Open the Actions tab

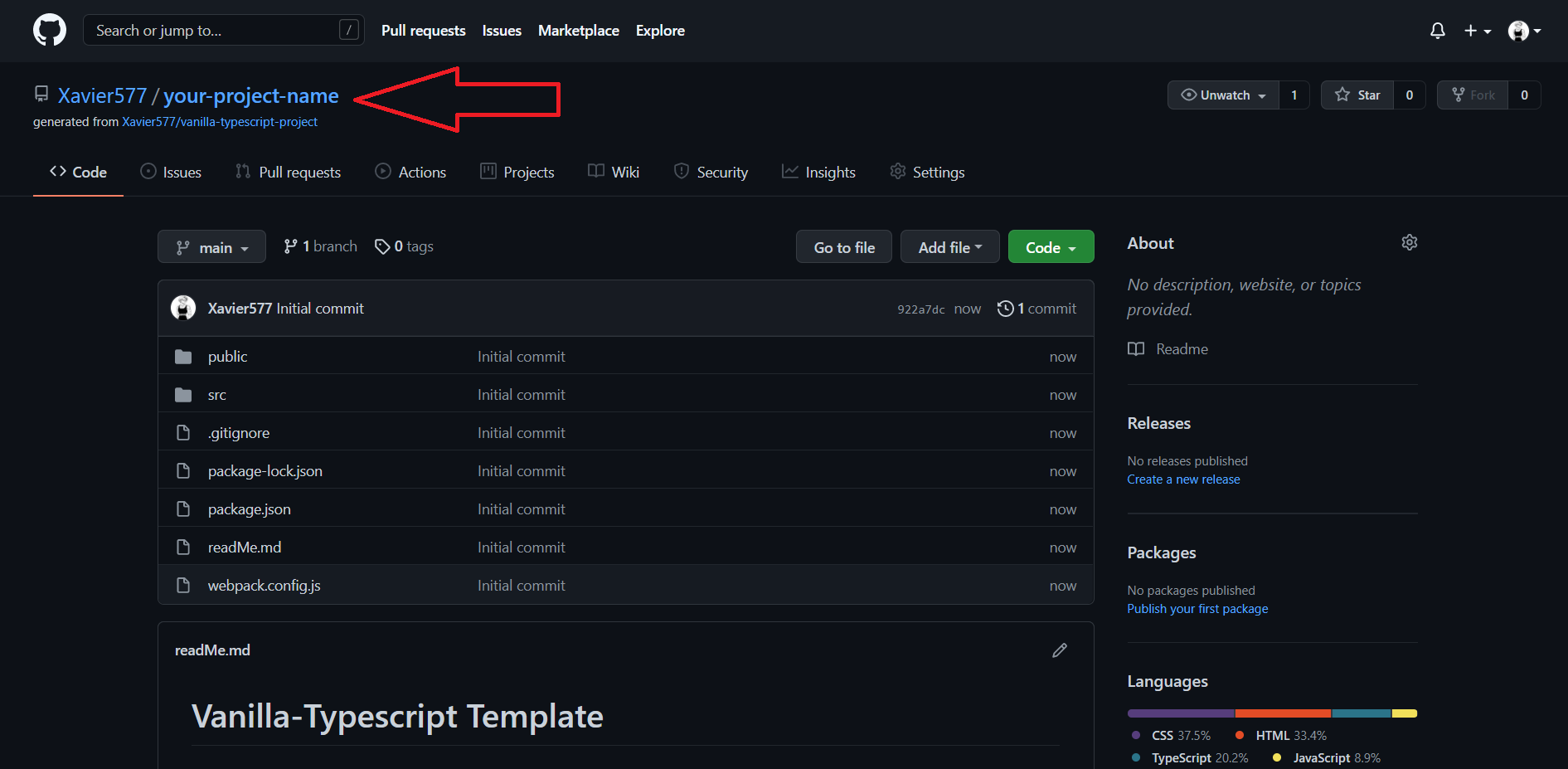point(410,172)
